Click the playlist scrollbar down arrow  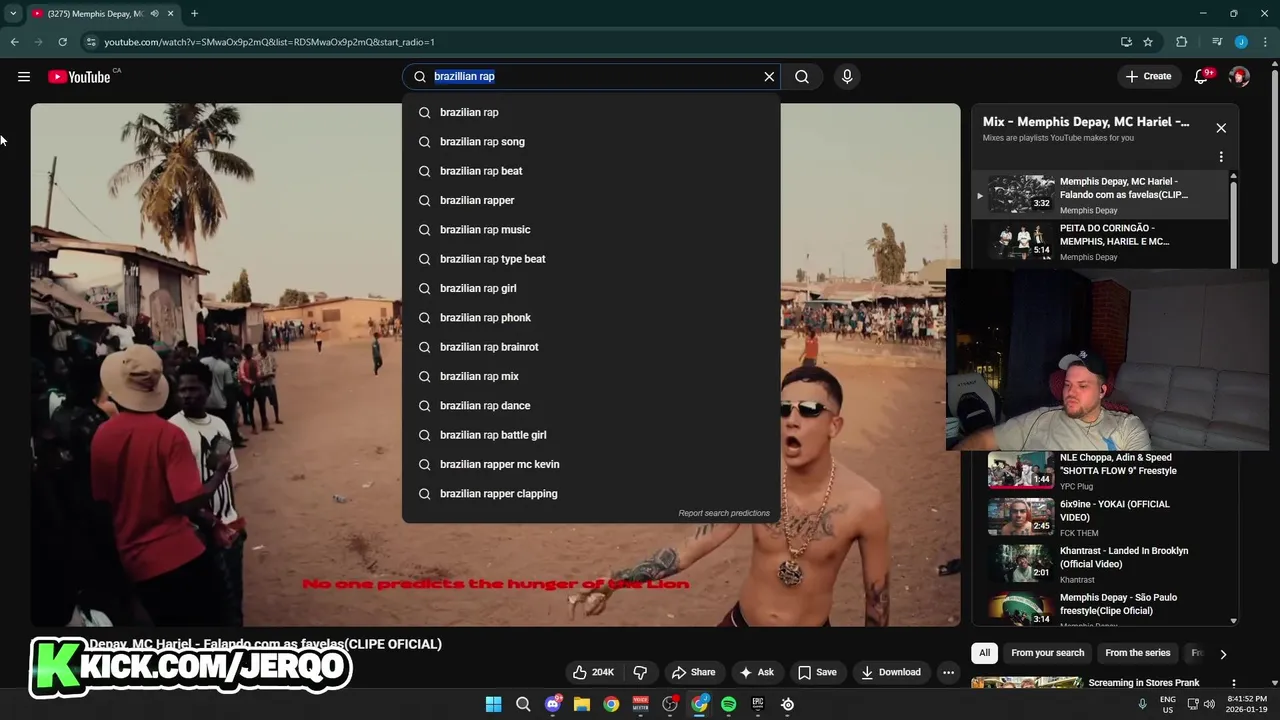point(1233,621)
